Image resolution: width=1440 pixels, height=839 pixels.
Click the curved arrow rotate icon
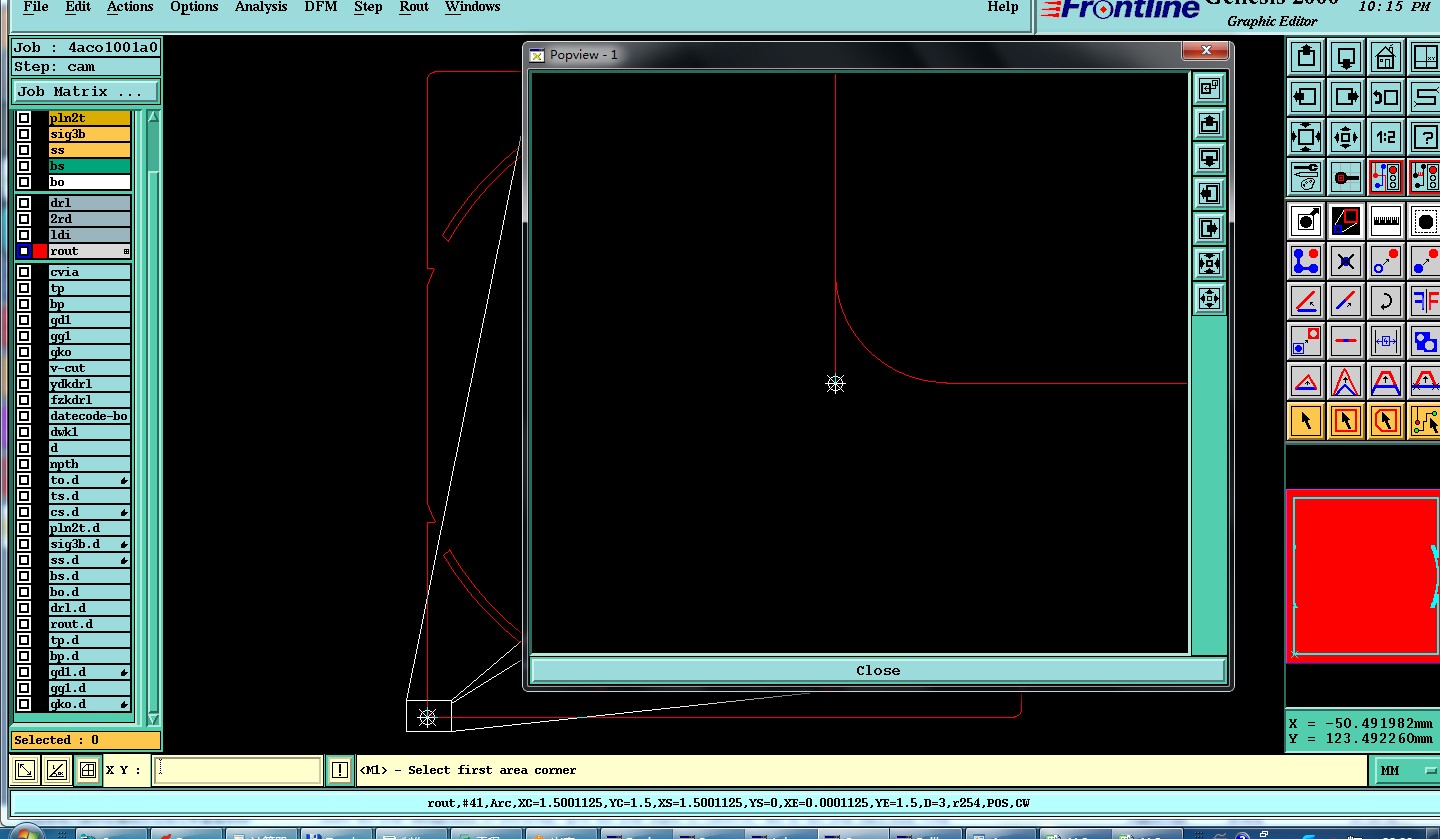click(1385, 301)
